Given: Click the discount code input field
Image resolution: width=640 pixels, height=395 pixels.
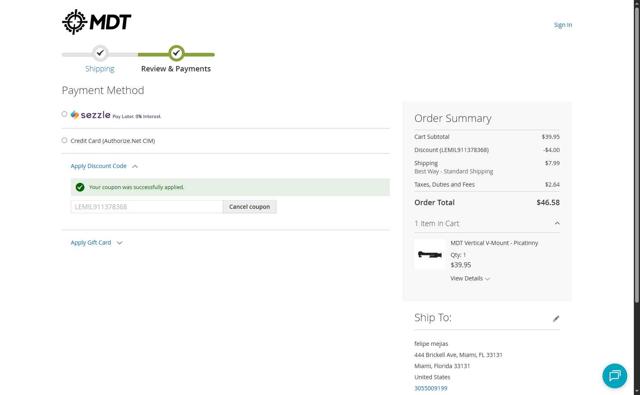Looking at the screenshot, I should point(147,206).
